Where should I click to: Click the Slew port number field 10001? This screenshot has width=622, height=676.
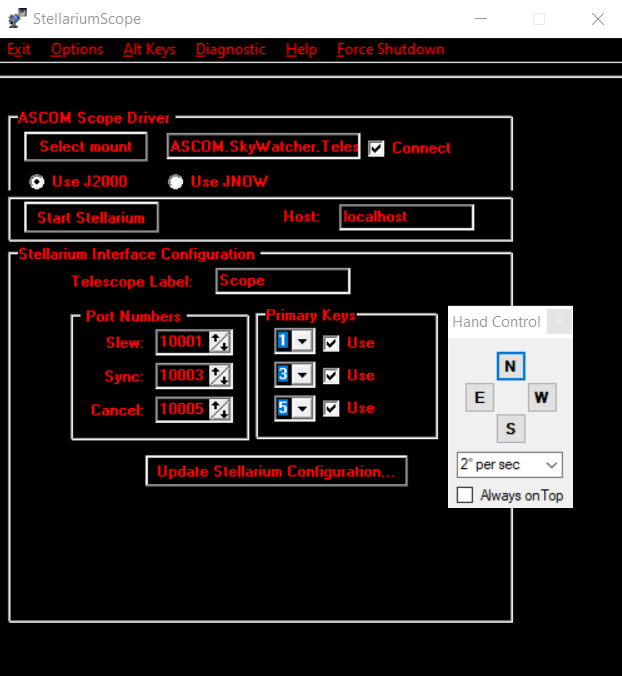pos(183,342)
